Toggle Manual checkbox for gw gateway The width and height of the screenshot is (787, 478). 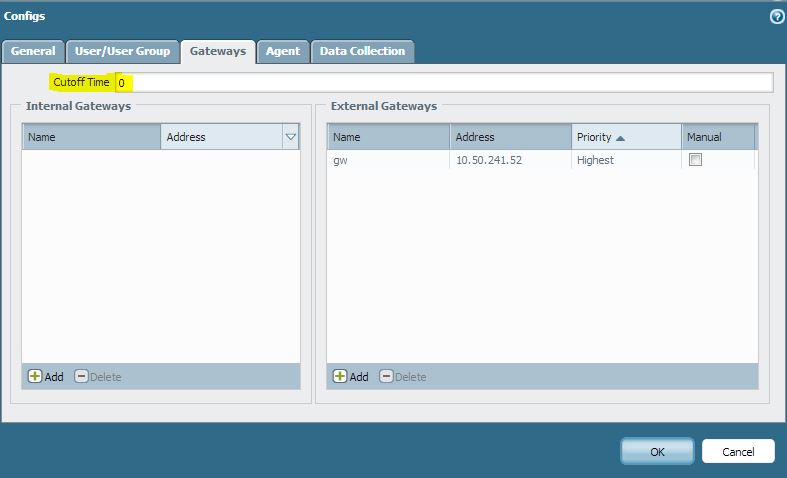[696, 160]
